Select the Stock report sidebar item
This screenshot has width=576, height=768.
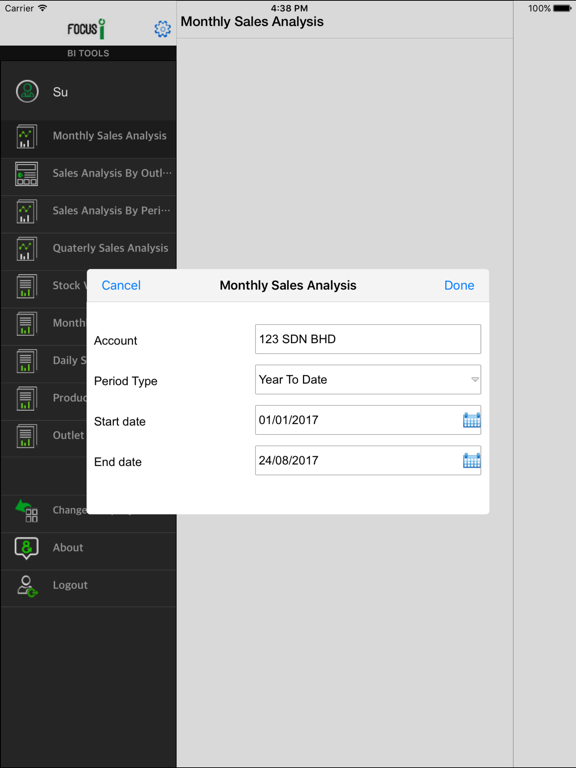44,286
